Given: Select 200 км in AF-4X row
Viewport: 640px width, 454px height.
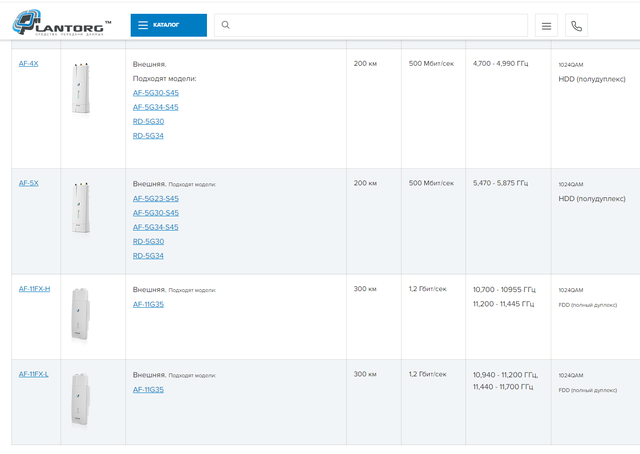Looking at the screenshot, I should coord(365,64).
